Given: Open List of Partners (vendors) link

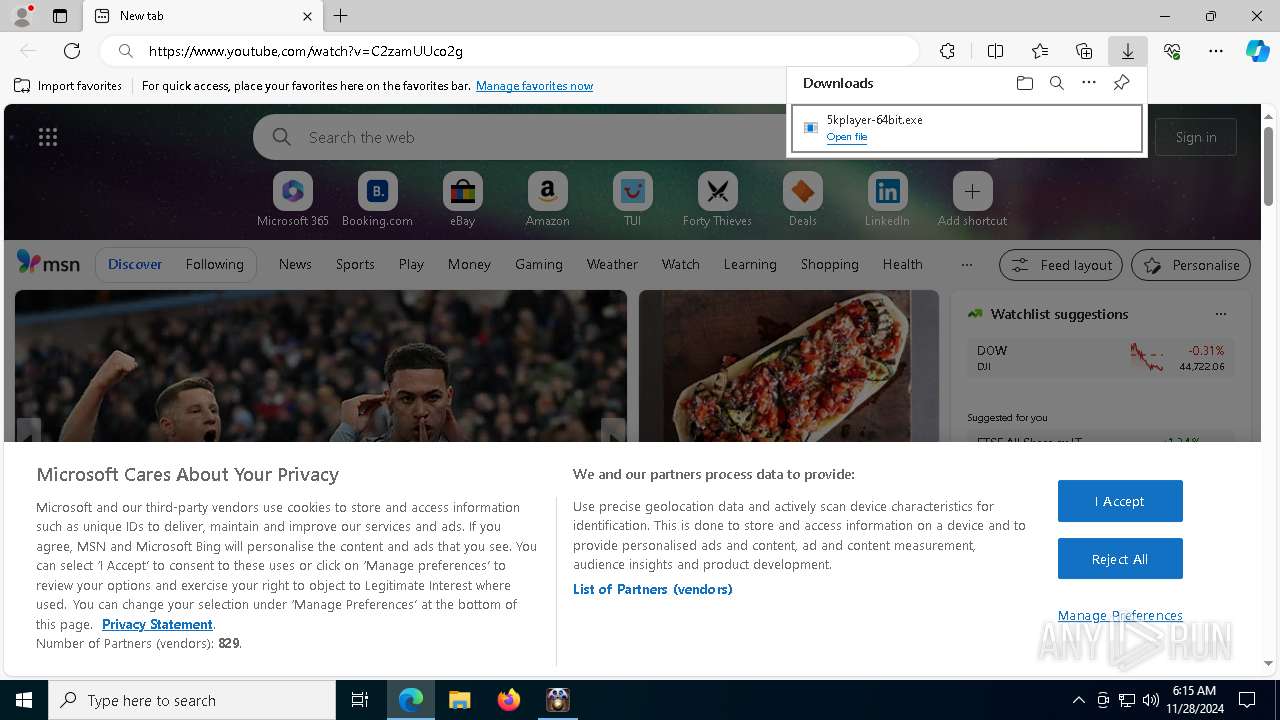Looking at the screenshot, I should tap(653, 589).
